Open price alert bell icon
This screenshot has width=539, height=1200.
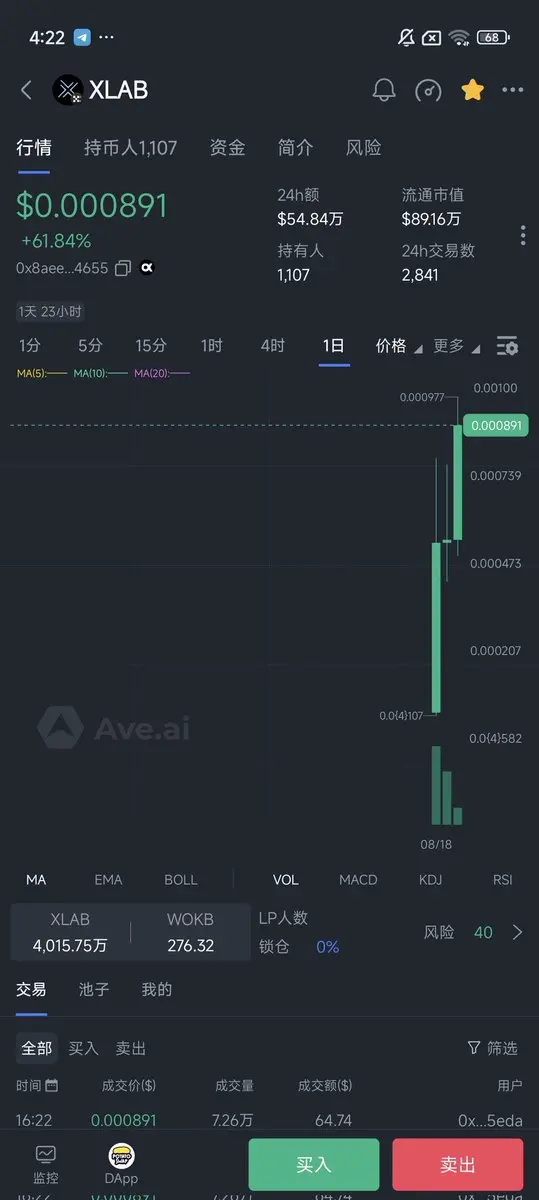coord(384,90)
